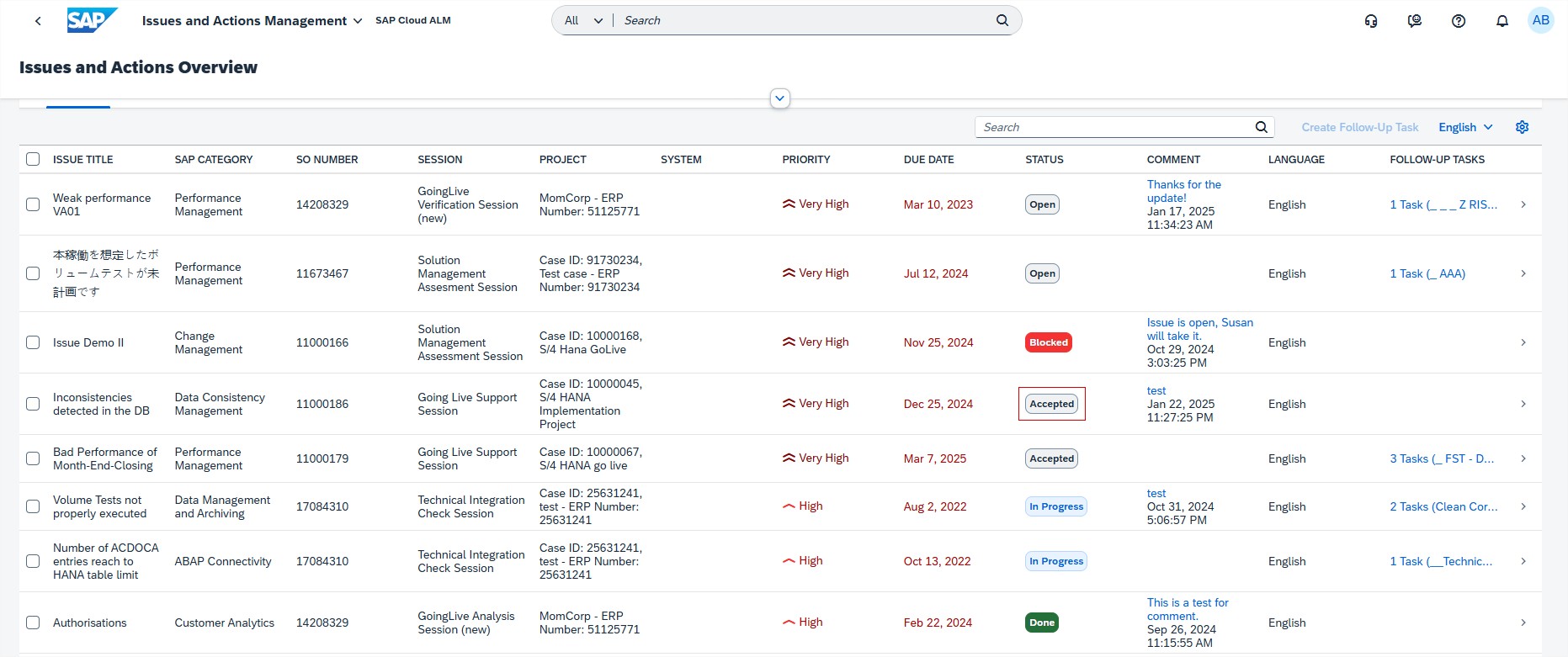1568x657 pixels.
Task: Open the AB user profile avatar
Action: coord(1540,20)
